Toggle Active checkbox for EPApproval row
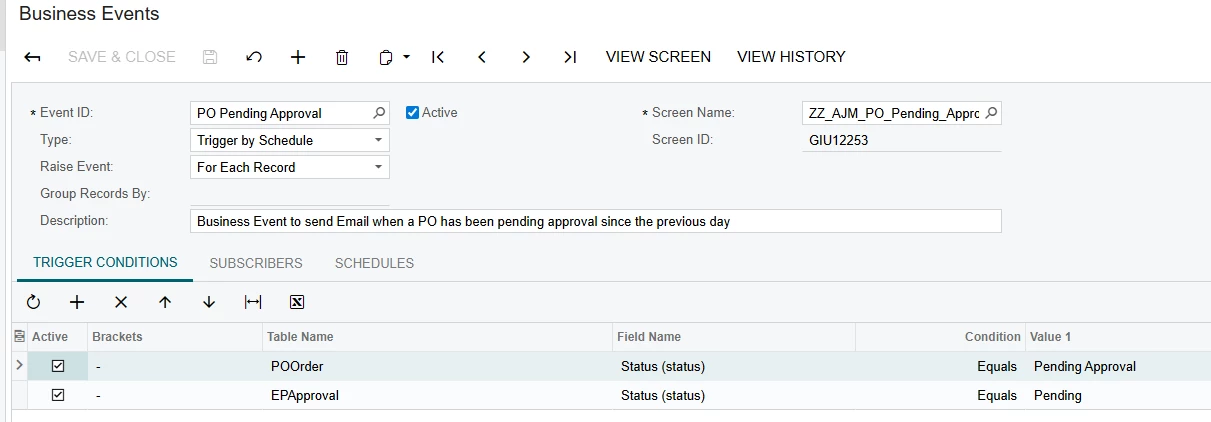The height and width of the screenshot is (422, 1211). pyautogui.click(x=58, y=395)
